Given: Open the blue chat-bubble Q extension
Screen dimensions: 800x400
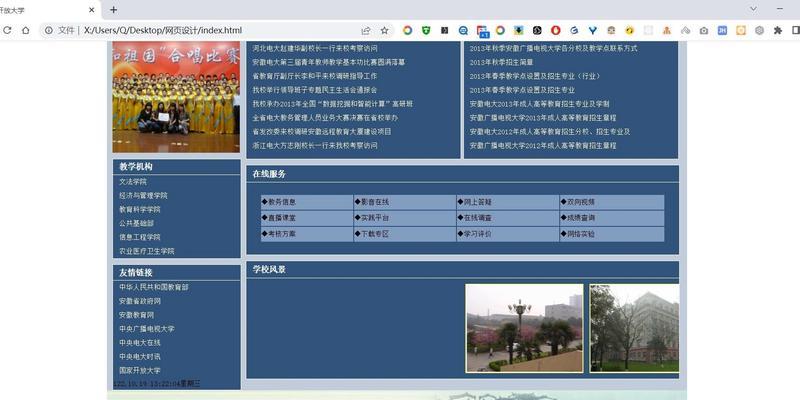Looking at the screenshot, I should click(463, 31).
